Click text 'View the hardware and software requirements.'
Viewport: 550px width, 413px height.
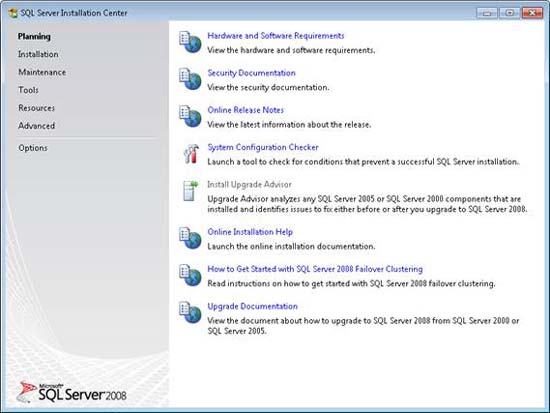point(291,50)
